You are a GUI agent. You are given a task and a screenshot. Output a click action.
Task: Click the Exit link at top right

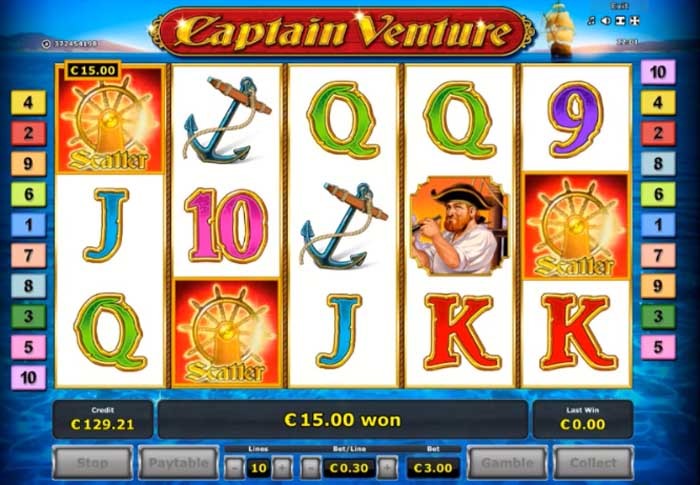point(620,6)
